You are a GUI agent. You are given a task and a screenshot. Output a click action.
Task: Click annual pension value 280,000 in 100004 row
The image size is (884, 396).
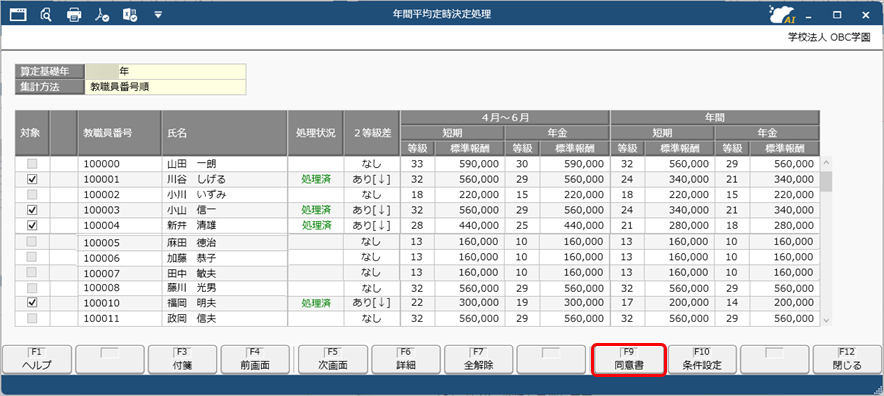(x=785, y=225)
